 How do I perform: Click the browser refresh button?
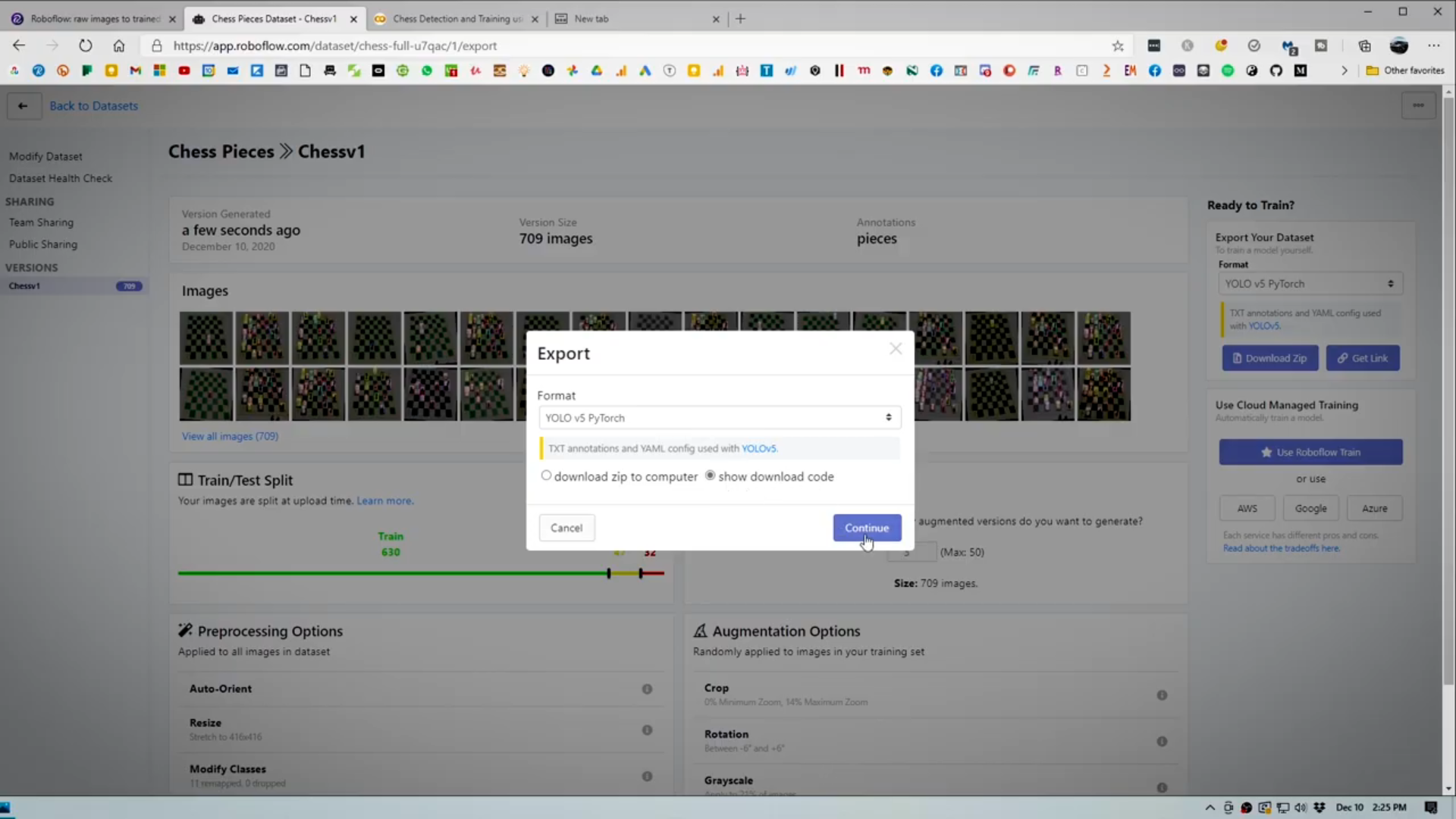(85, 45)
